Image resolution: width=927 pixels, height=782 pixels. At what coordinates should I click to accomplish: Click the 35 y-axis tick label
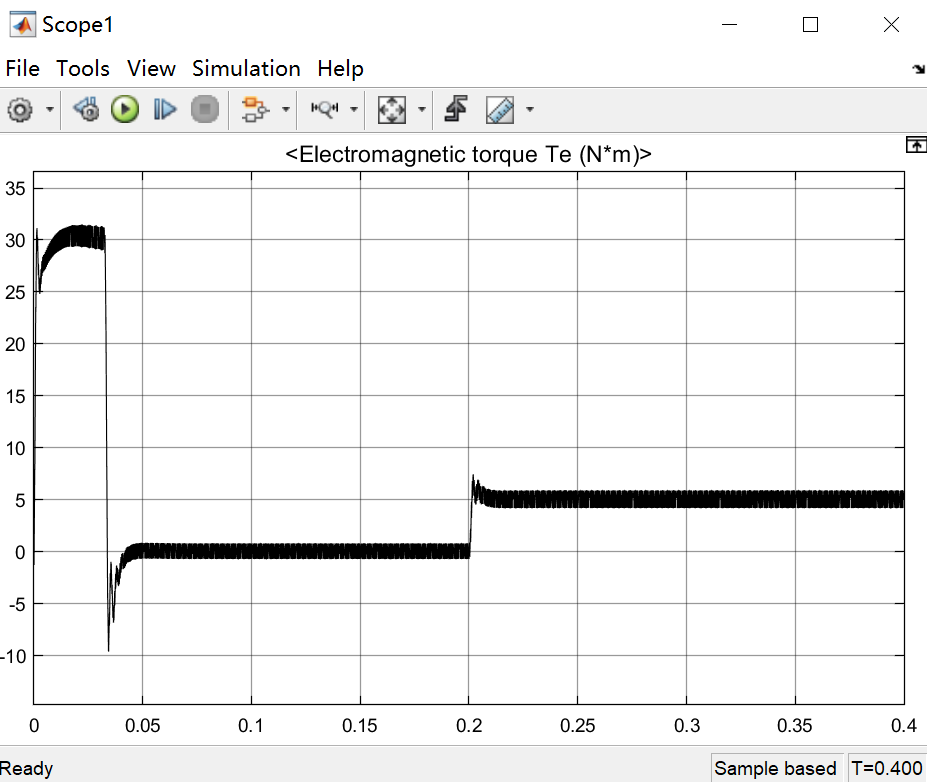coord(15,189)
